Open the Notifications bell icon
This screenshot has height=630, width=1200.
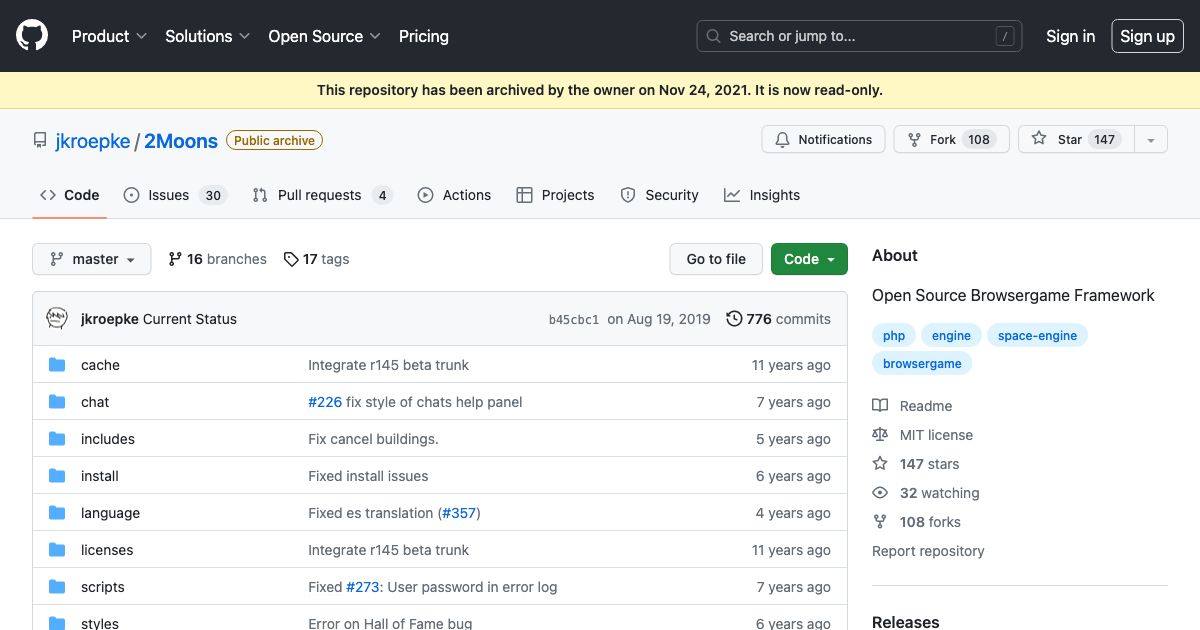(x=782, y=139)
